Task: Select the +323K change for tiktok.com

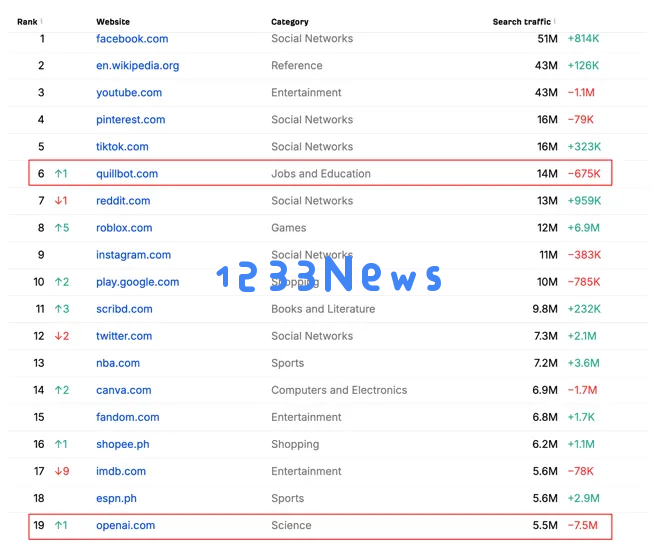Action: tap(584, 147)
